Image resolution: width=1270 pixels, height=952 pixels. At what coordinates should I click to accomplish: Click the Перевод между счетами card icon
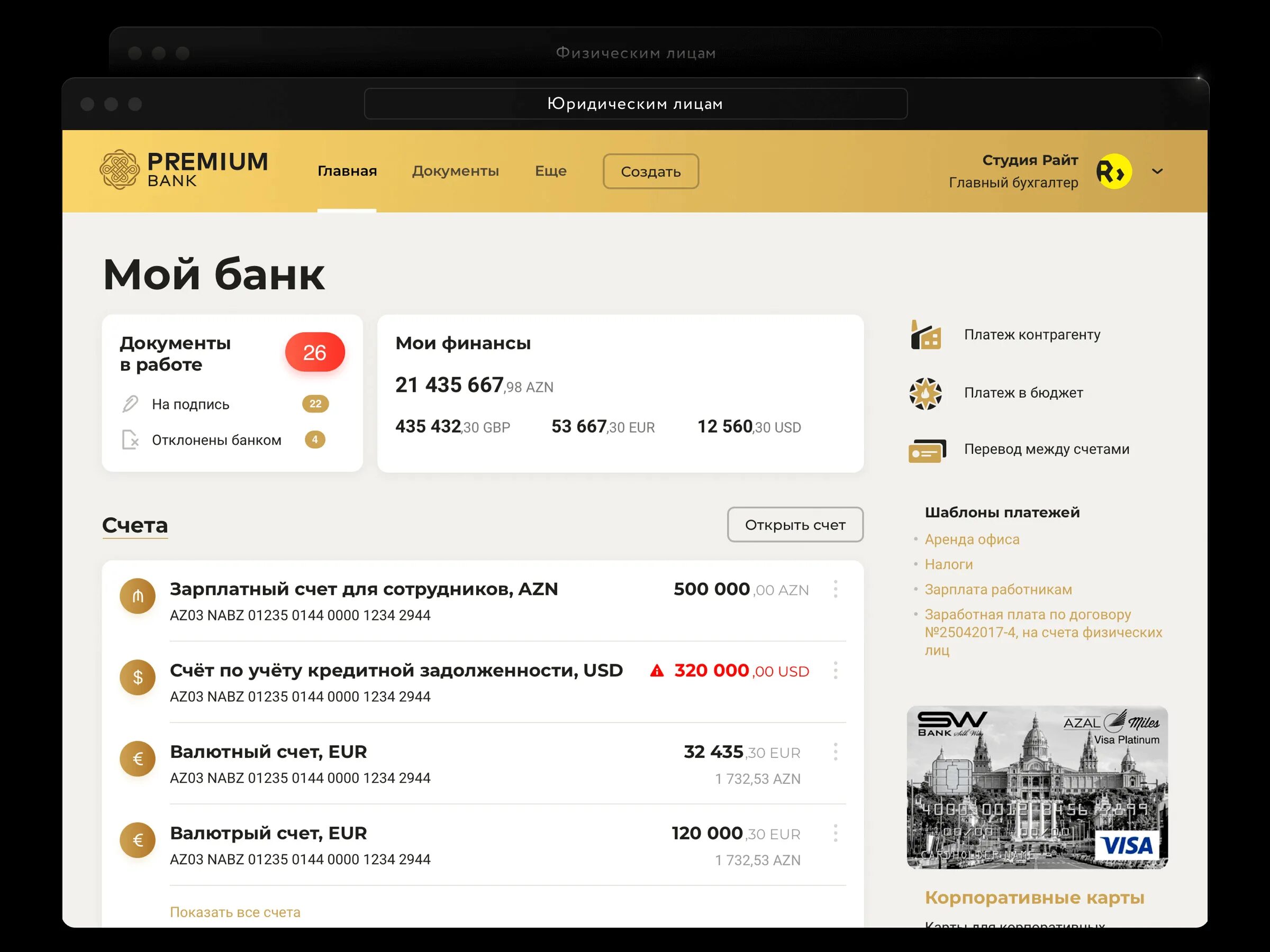927,451
